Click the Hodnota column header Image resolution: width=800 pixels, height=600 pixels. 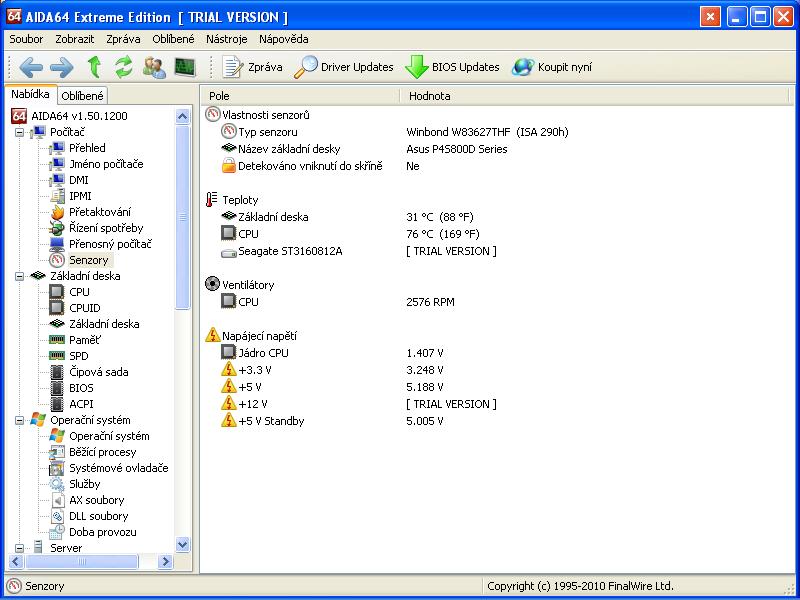(594, 96)
